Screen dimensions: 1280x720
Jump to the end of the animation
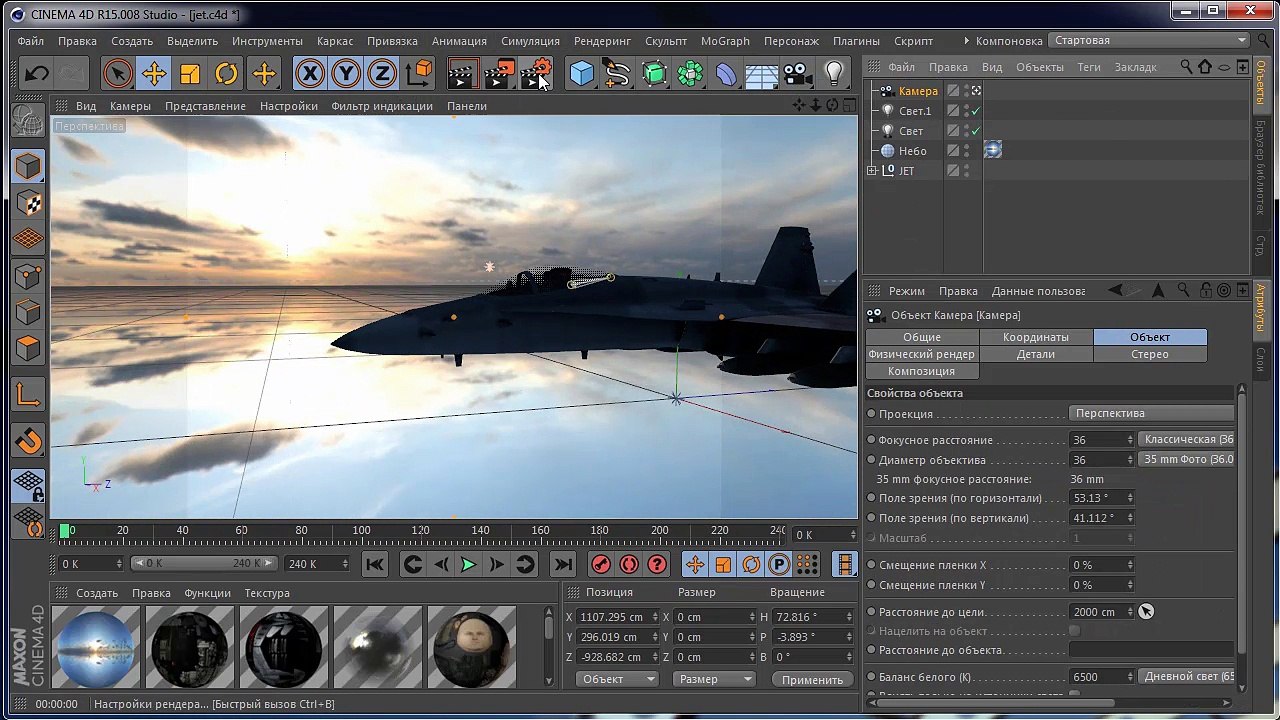pos(563,565)
